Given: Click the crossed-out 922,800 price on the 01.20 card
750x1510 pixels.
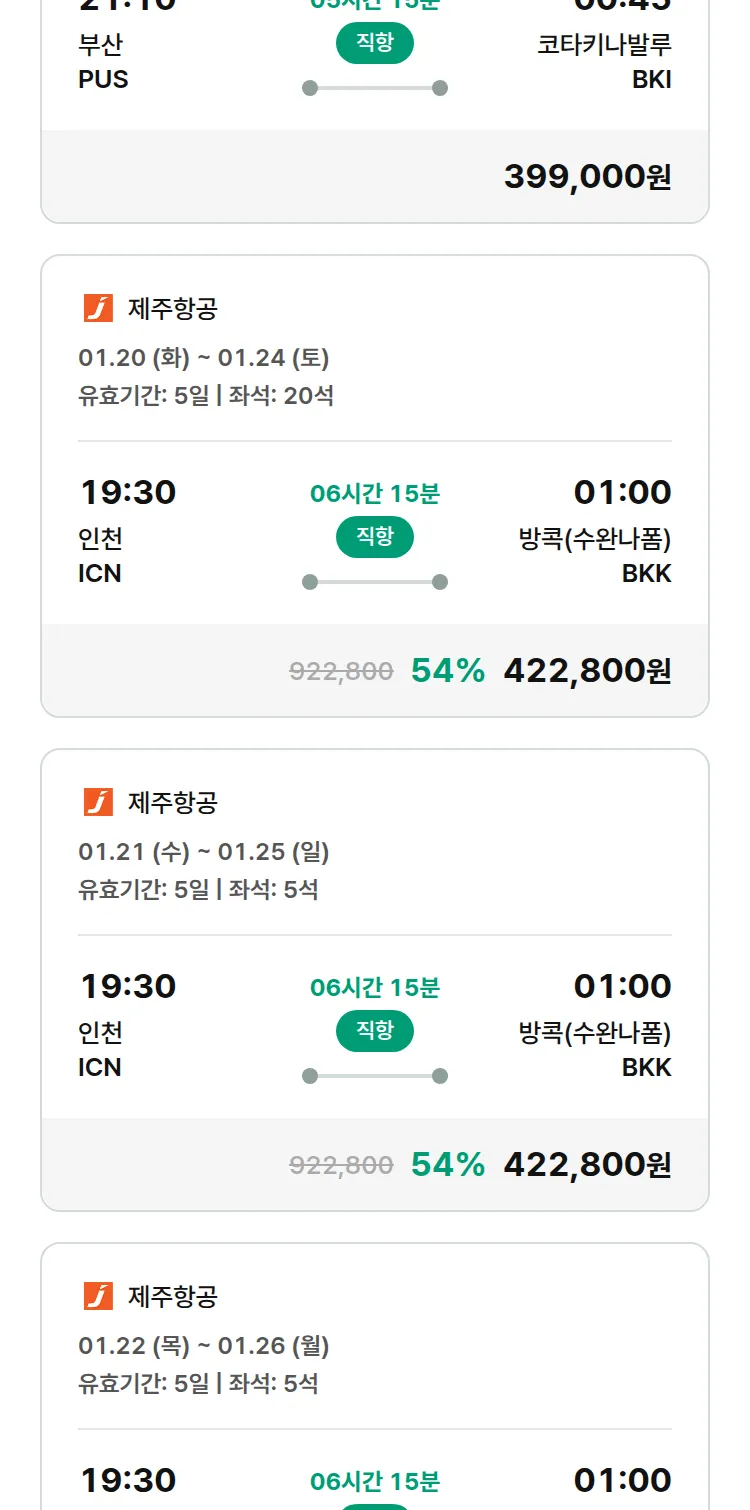Looking at the screenshot, I should click(x=341, y=672).
